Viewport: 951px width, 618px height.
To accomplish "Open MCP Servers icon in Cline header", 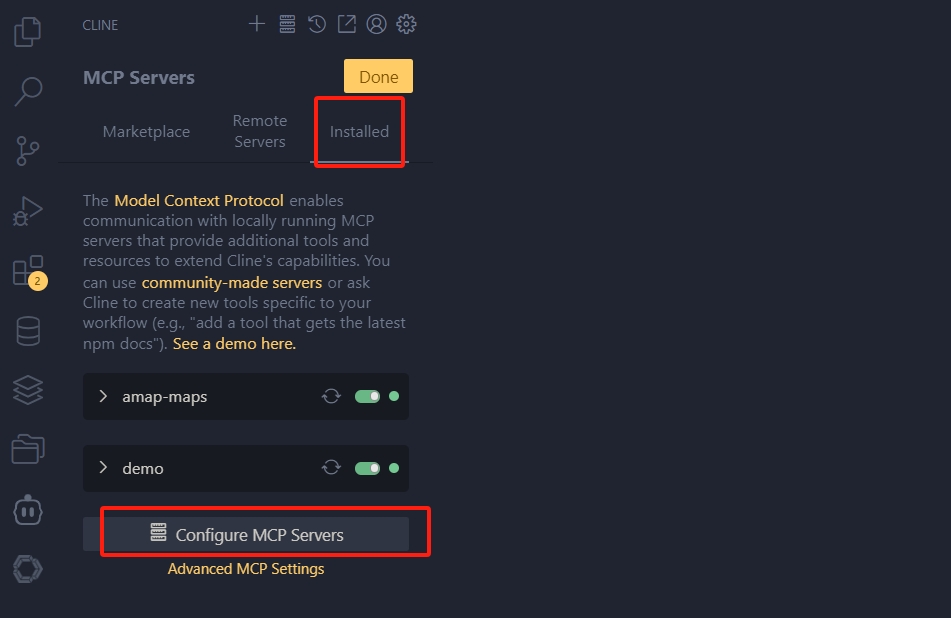I will click(x=287, y=24).
